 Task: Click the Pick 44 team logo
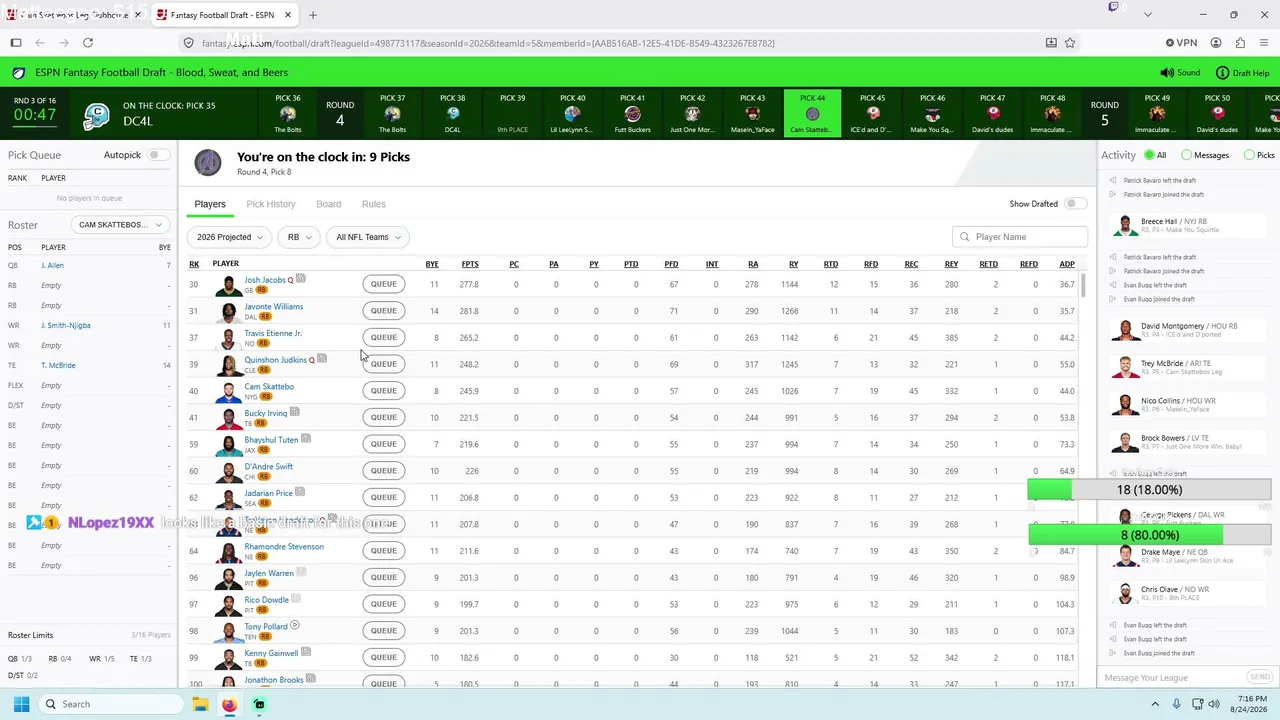[812, 114]
